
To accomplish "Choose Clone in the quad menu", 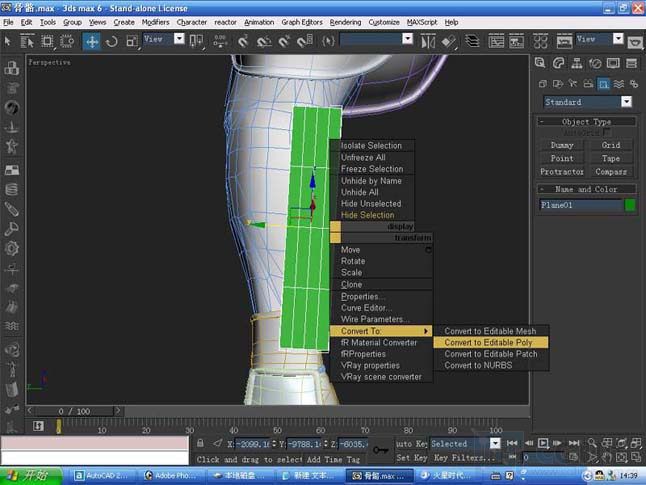I will 351,285.
